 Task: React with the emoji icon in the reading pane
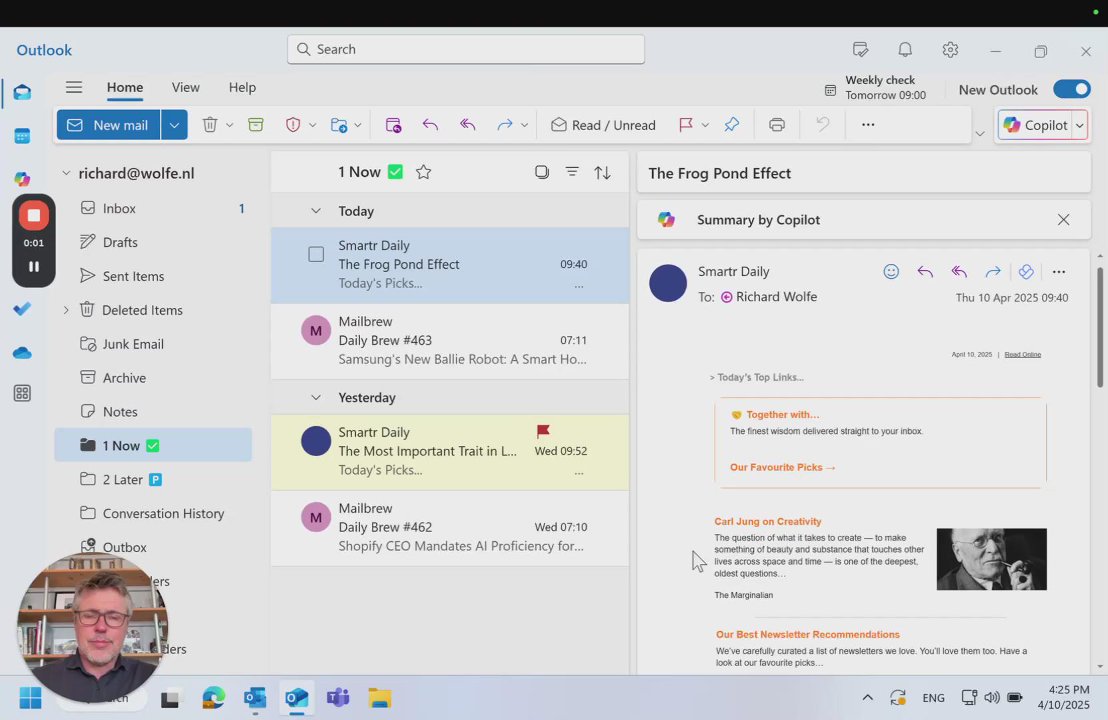[891, 271]
